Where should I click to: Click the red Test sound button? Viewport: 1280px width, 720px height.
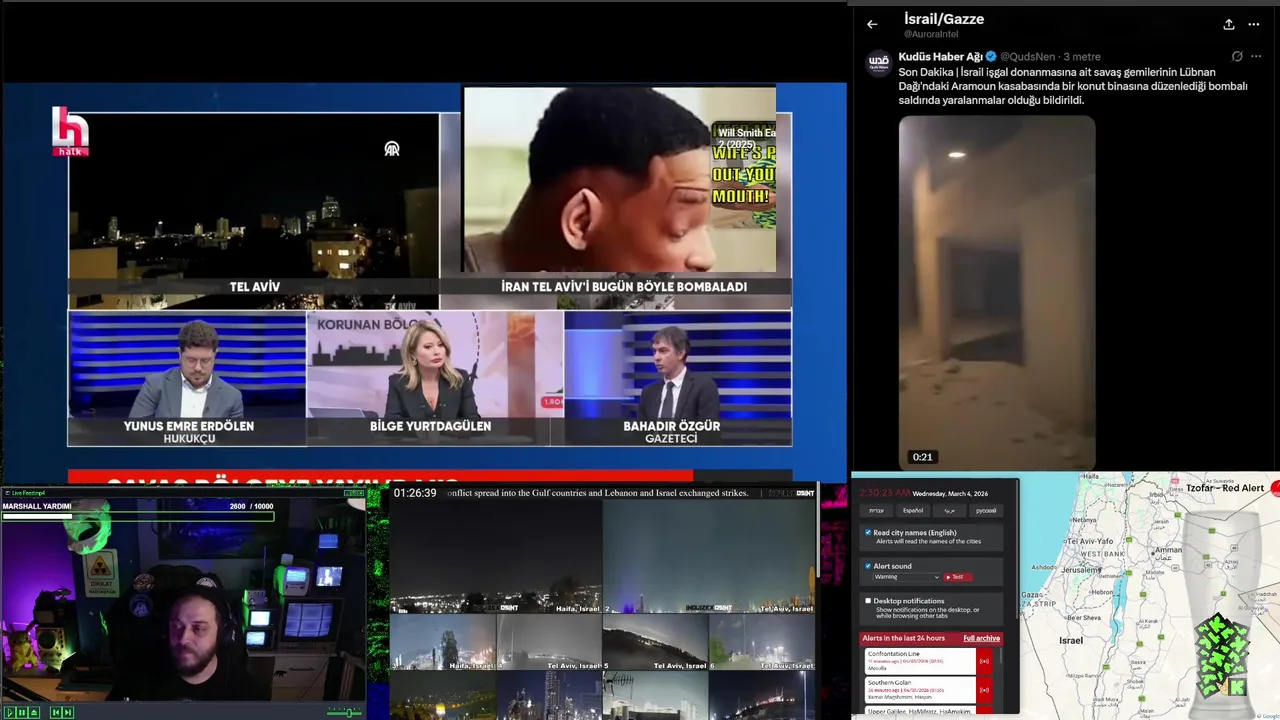tap(958, 577)
